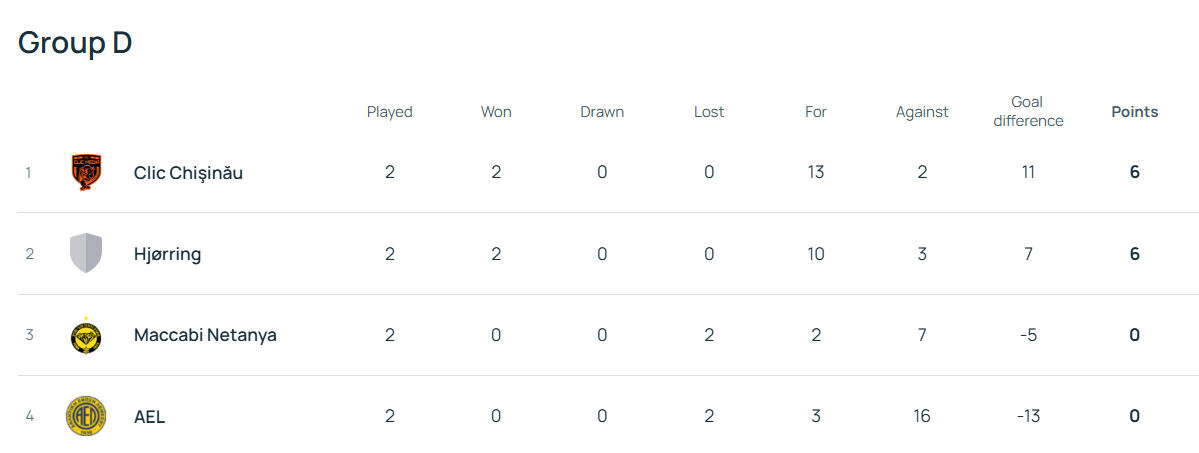Click the Clic Chișinău team crest
The width and height of the screenshot is (1199, 453).
[86, 172]
